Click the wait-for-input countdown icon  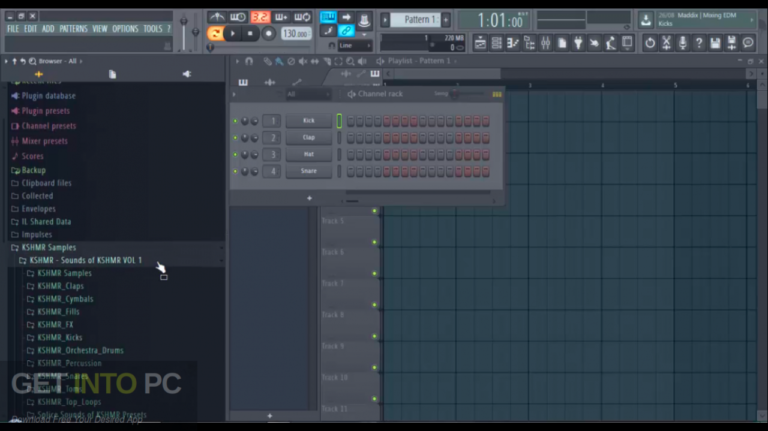(238, 17)
